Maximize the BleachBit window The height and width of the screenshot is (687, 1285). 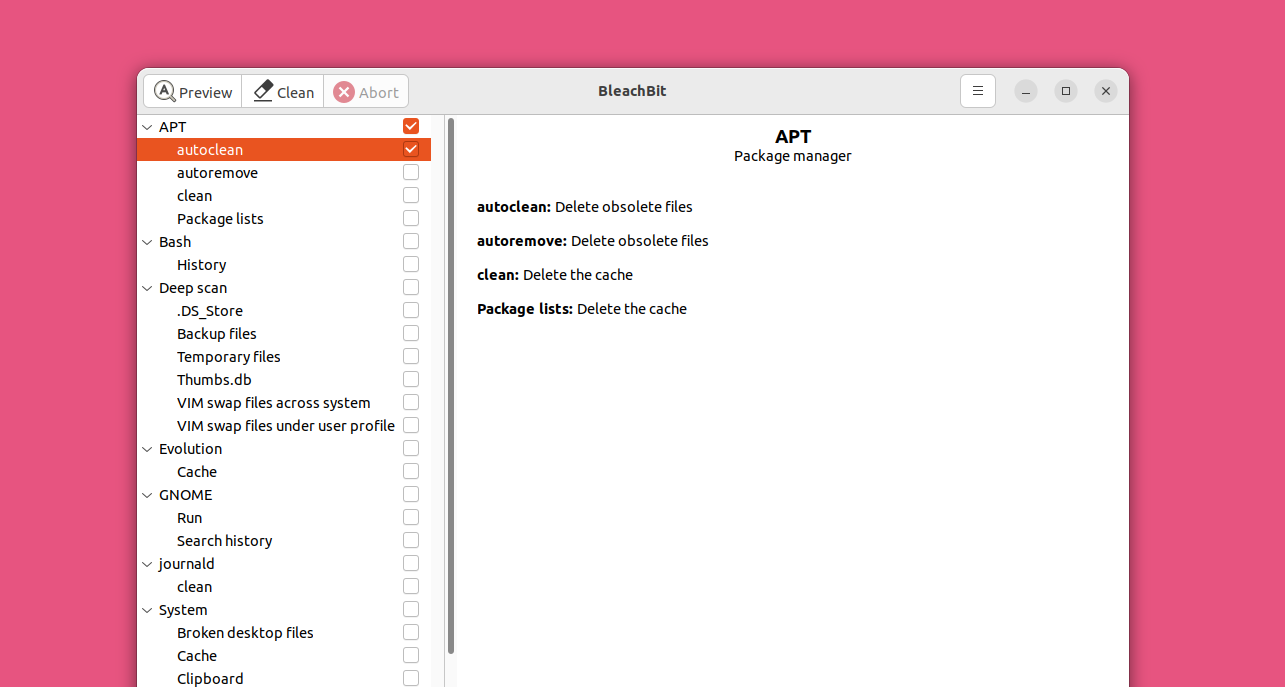pos(1066,91)
